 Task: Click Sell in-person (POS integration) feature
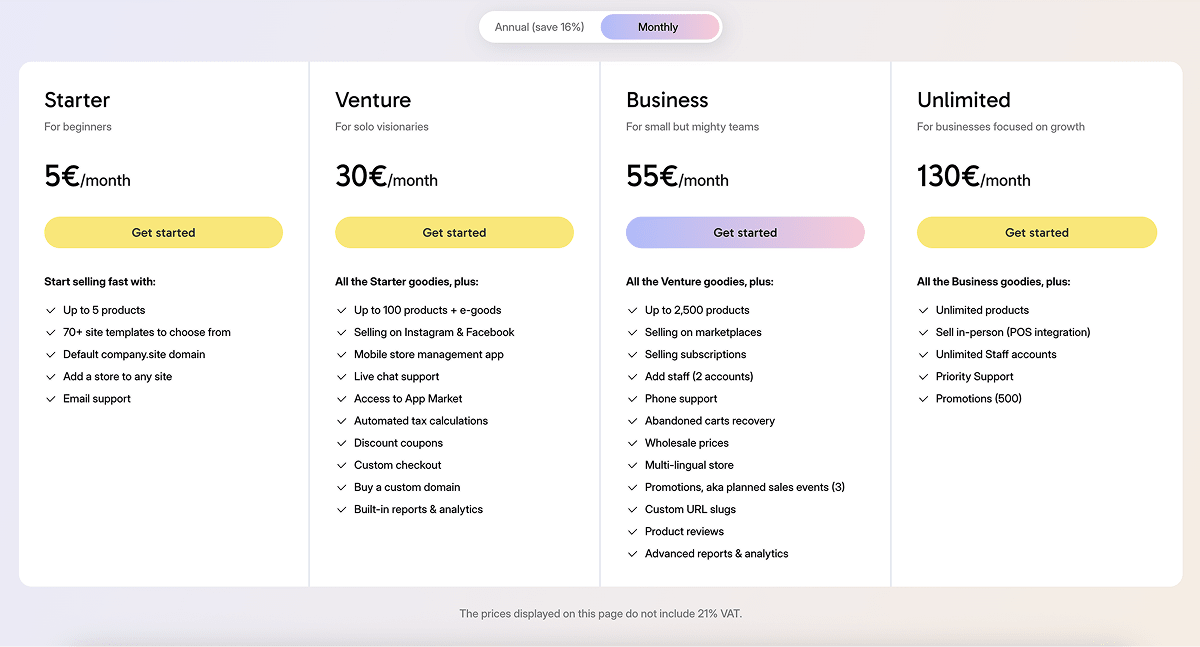[1012, 332]
